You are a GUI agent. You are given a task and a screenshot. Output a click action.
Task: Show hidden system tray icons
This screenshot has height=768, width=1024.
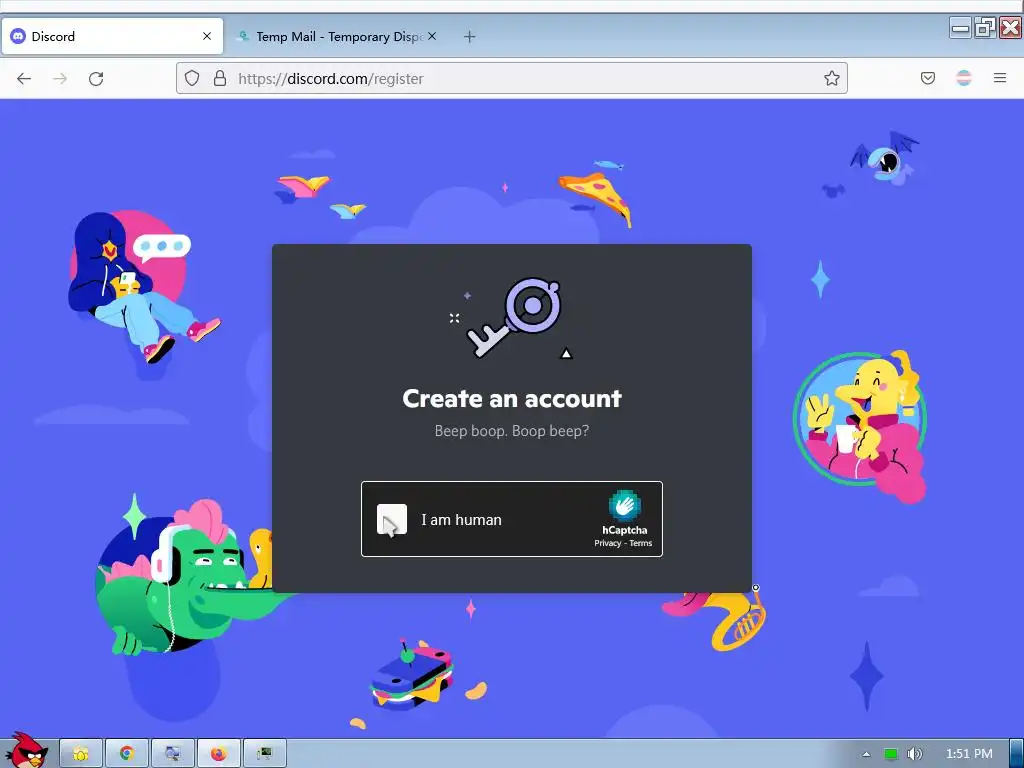click(x=867, y=754)
